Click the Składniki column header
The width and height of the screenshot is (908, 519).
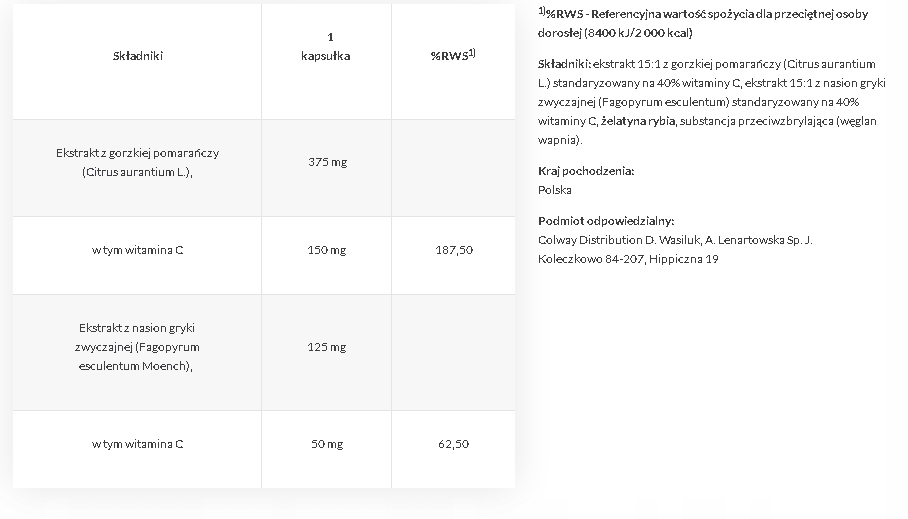pyautogui.click(x=138, y=56)
